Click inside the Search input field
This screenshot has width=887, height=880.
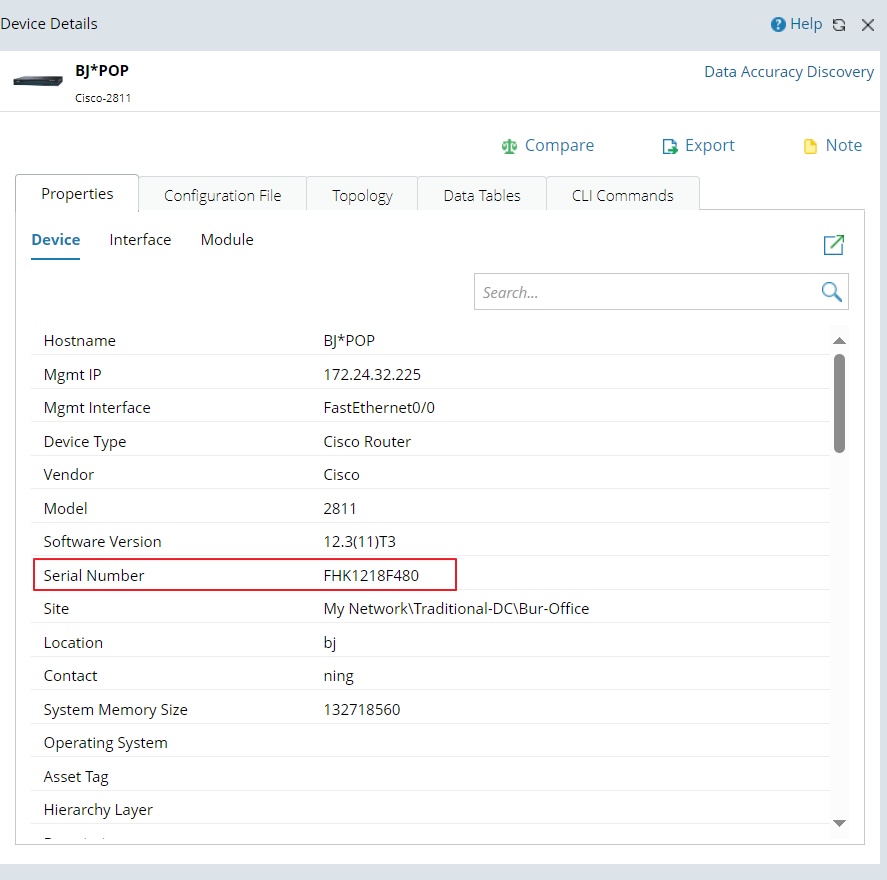click(x=645, y=292)
